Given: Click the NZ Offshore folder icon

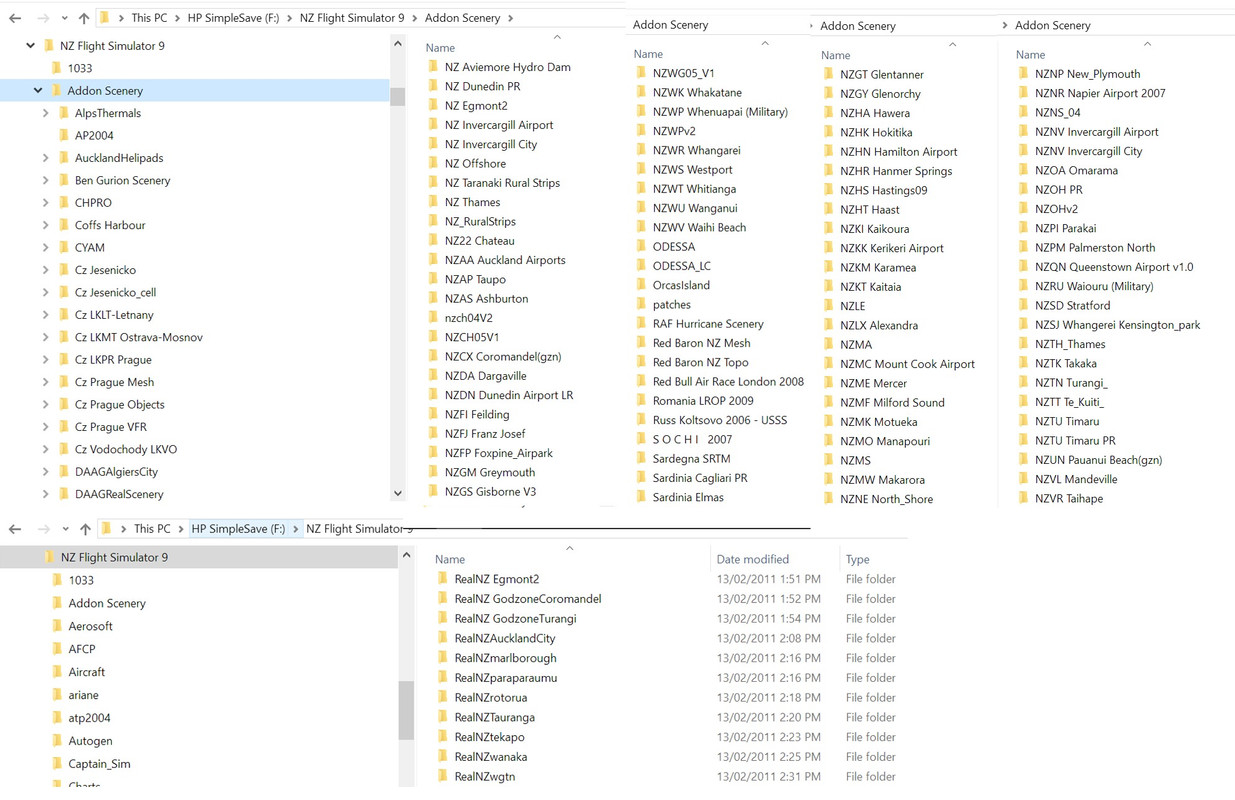Looking at the screenshot, I should pyautogui.click(x=433, y=163).
